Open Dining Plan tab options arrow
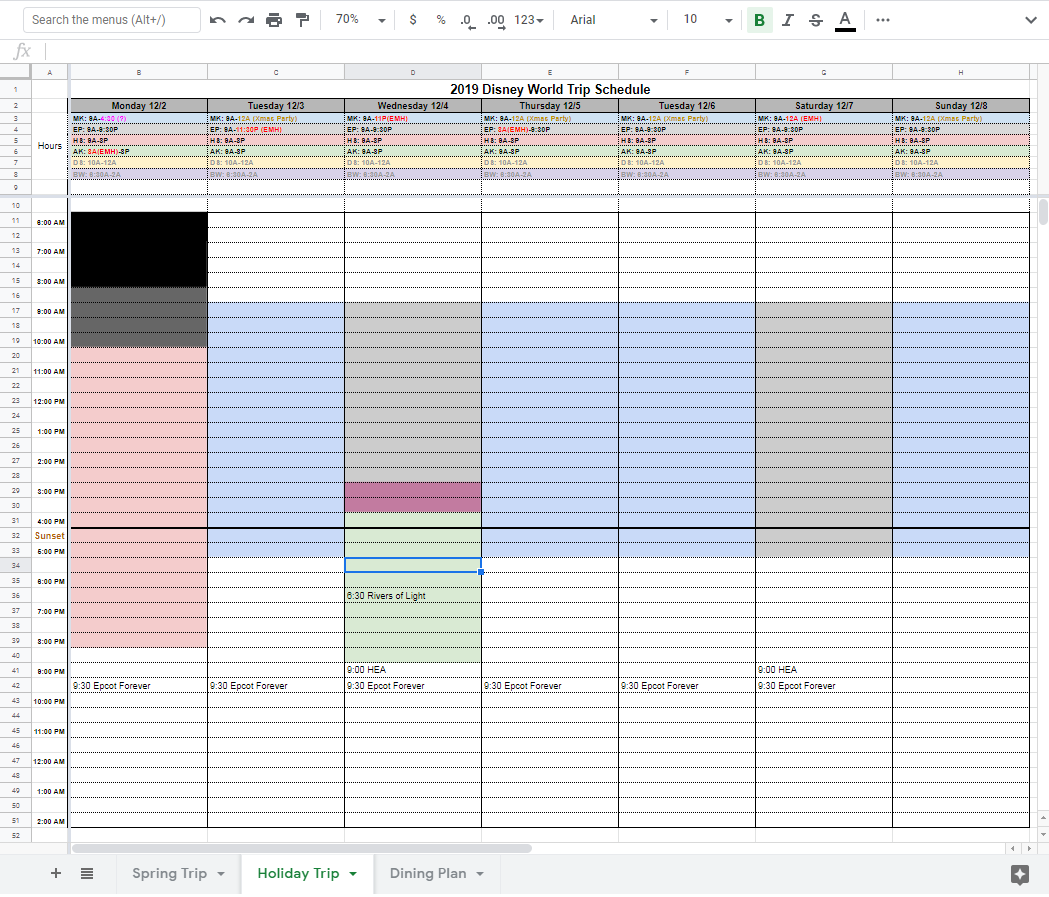The image size is (1049, 897). point(480,874)
